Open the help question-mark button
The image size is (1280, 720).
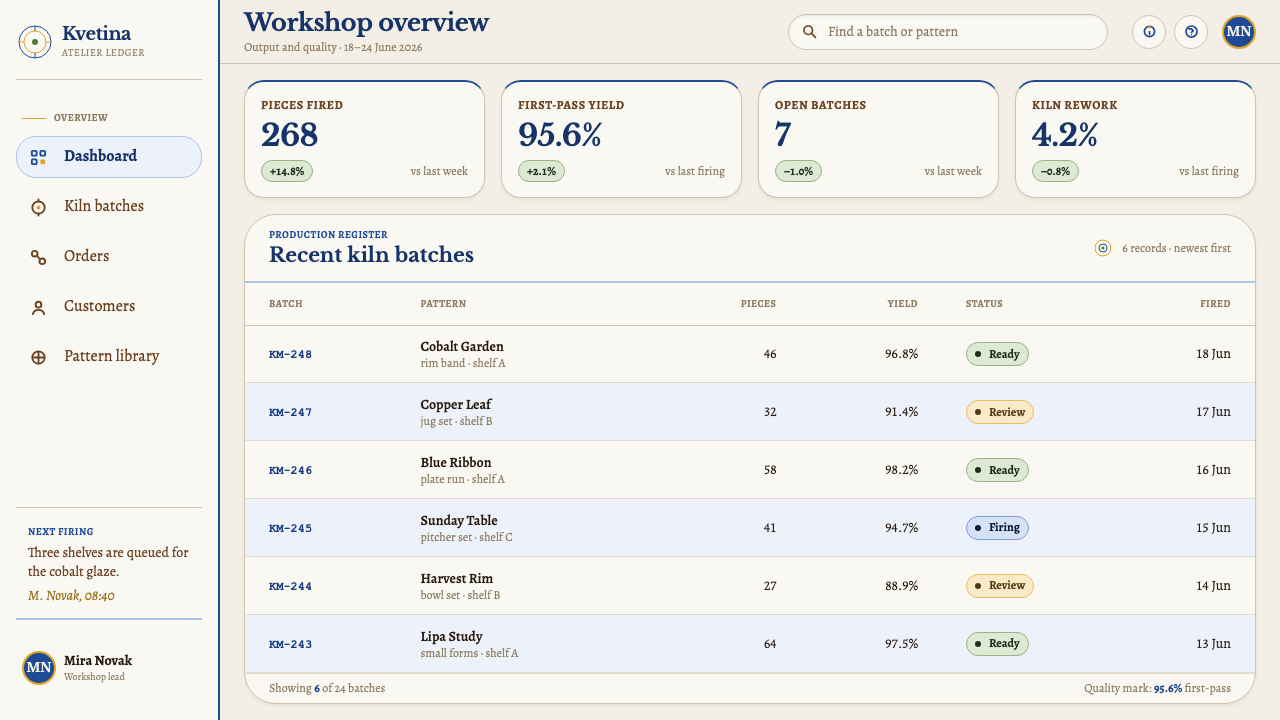point(1191,32)
